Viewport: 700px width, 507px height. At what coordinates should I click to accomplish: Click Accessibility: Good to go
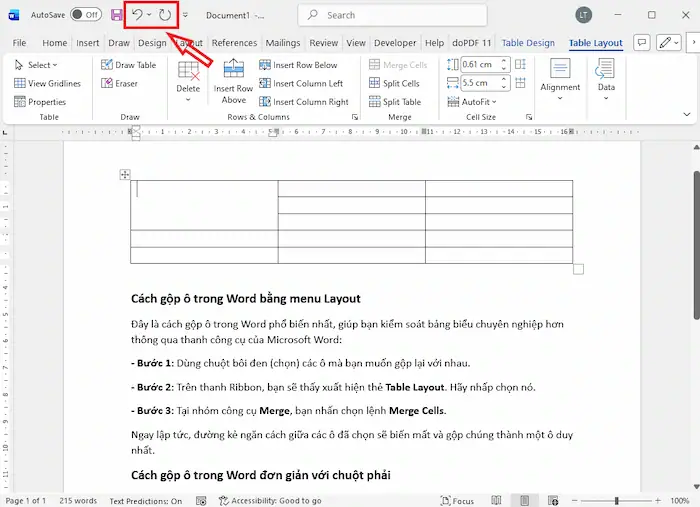point(270,501)
